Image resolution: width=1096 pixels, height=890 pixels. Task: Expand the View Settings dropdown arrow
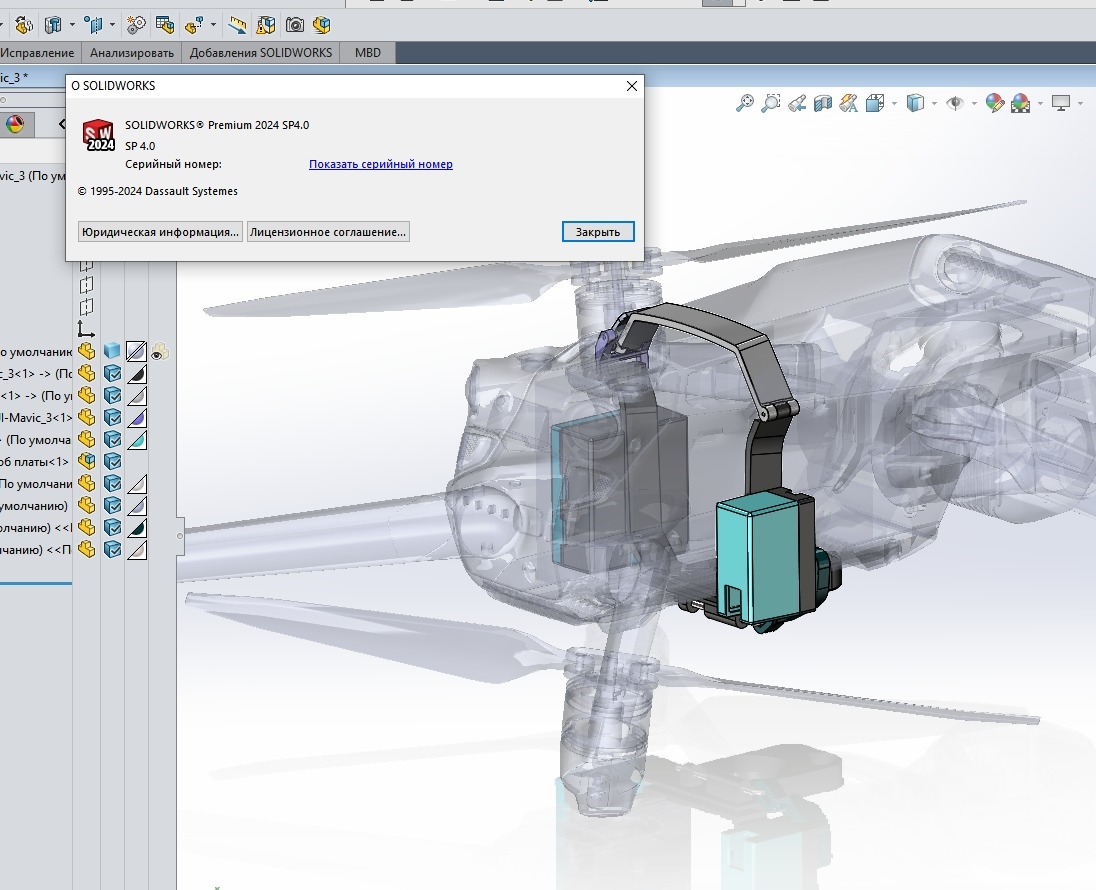coord(1081,103)
